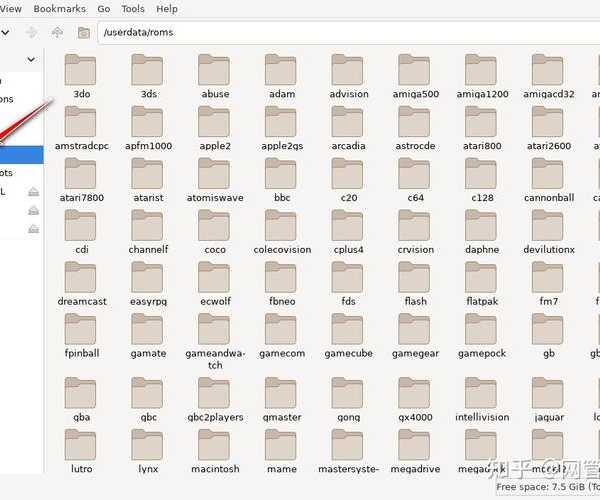Select the amiga500 folder
Image resolution: width=600 pixels, height=500 pixels.
[415, 77]
